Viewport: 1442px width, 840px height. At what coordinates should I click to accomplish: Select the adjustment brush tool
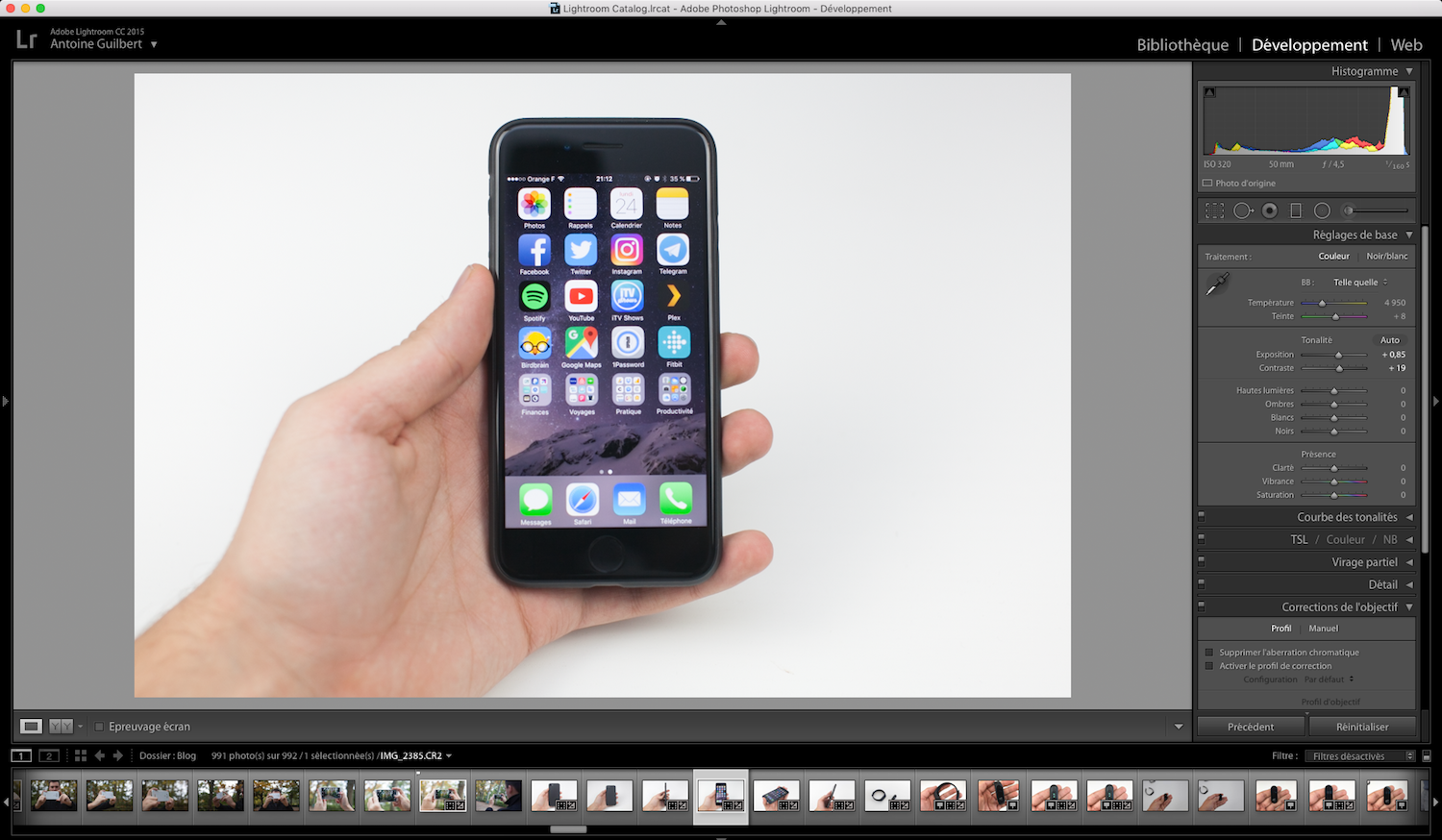[x=1376, y=210]
